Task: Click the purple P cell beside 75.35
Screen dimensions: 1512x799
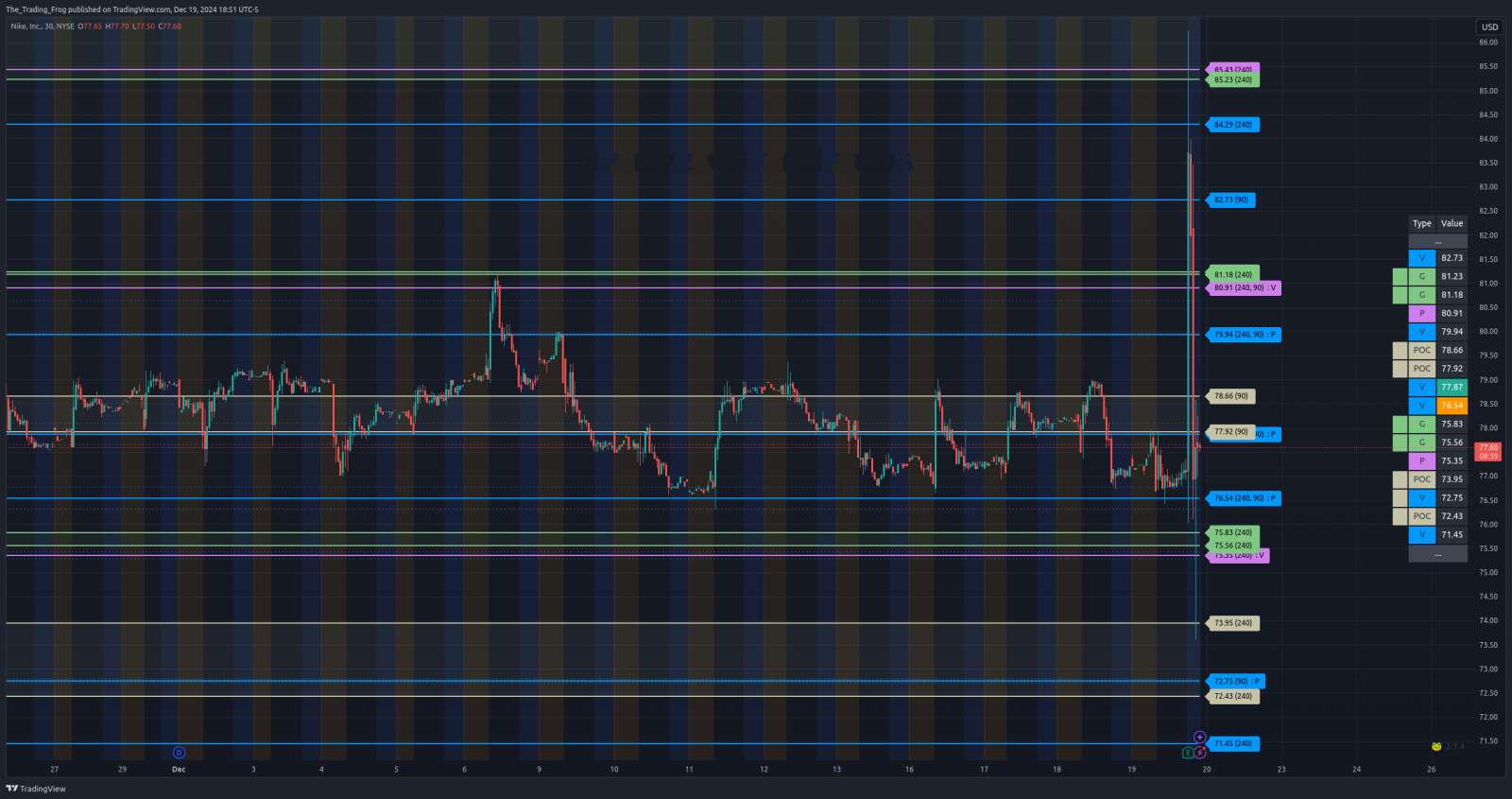Action: pyautogui.click(x=1422, y=461)
